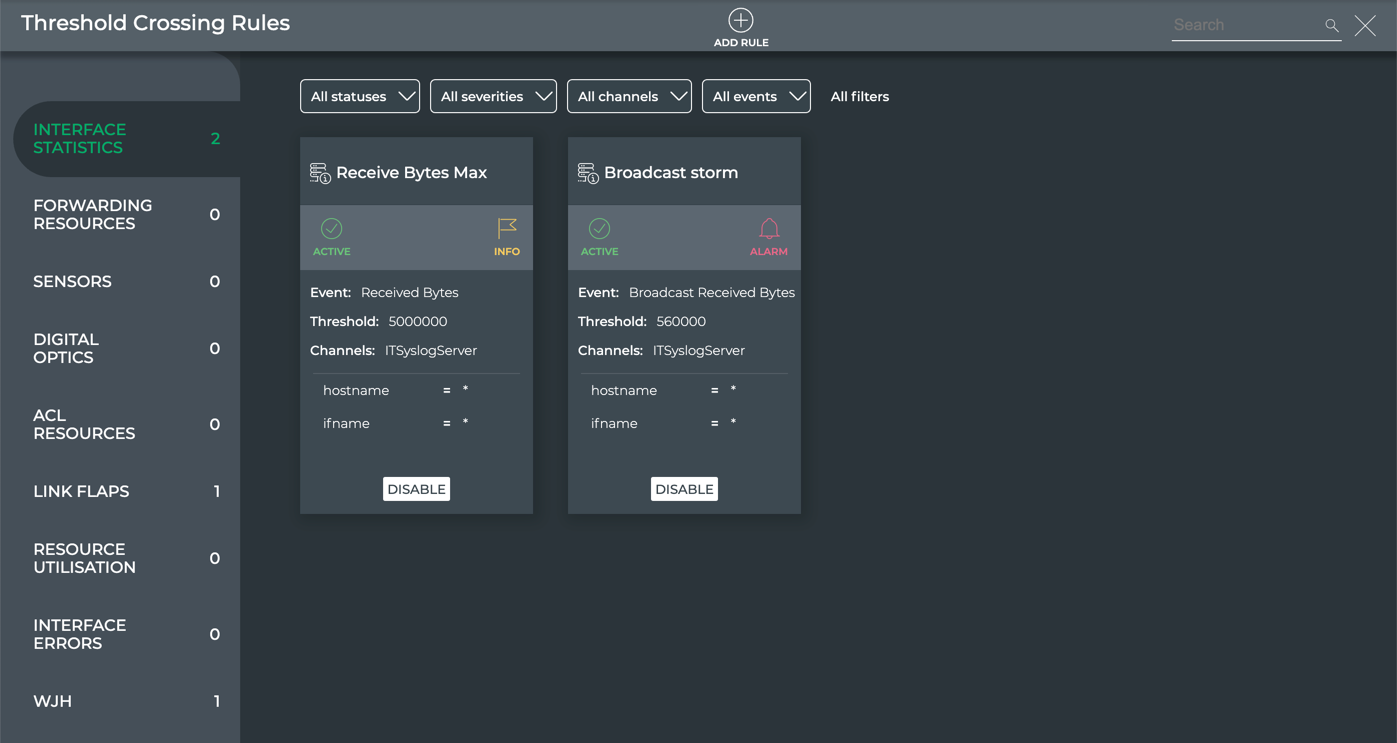This screenshot has width=1397, height=743.
Task: Open the WJH rules category
Action: coord(53,702)
